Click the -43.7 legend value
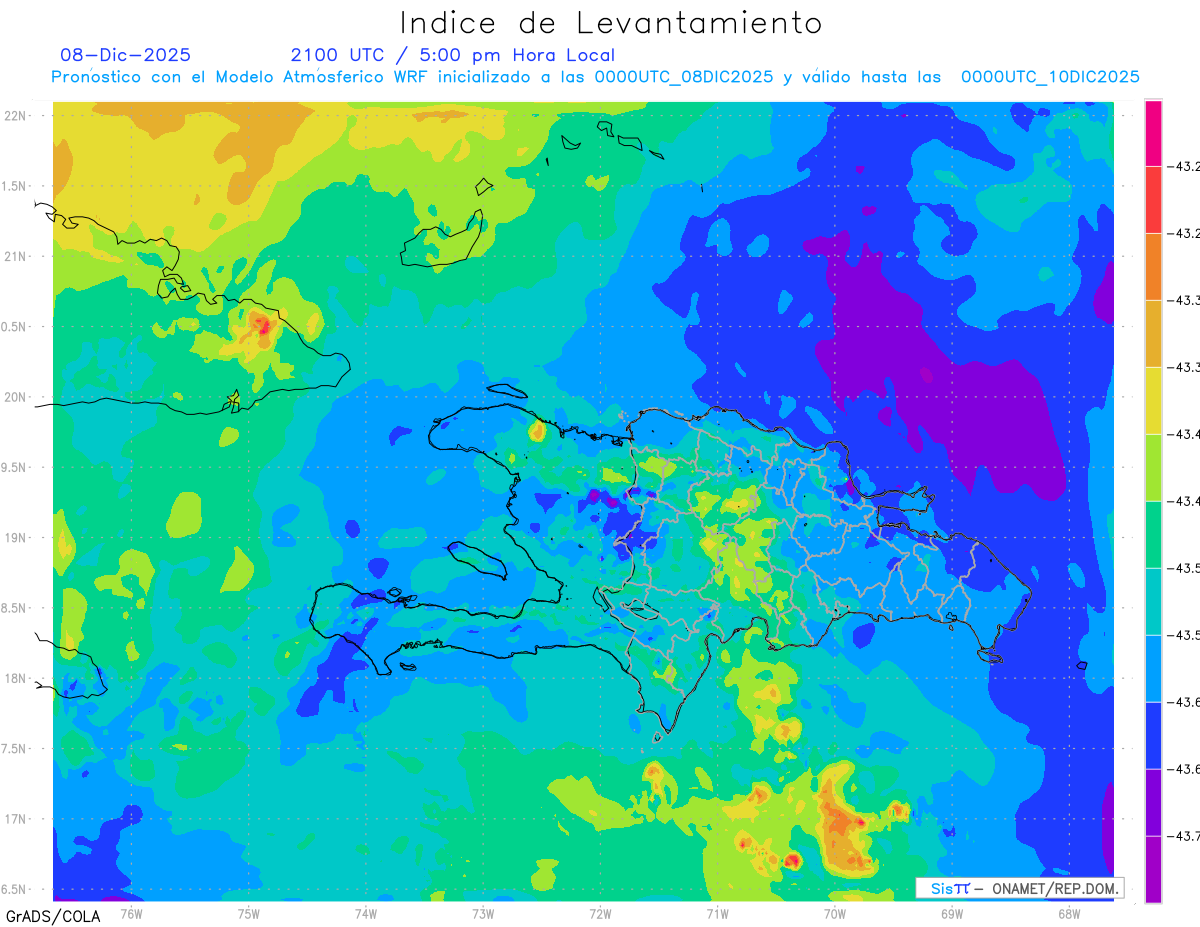Viewport: 1200px width, 927px height. tap(1185, 835)
